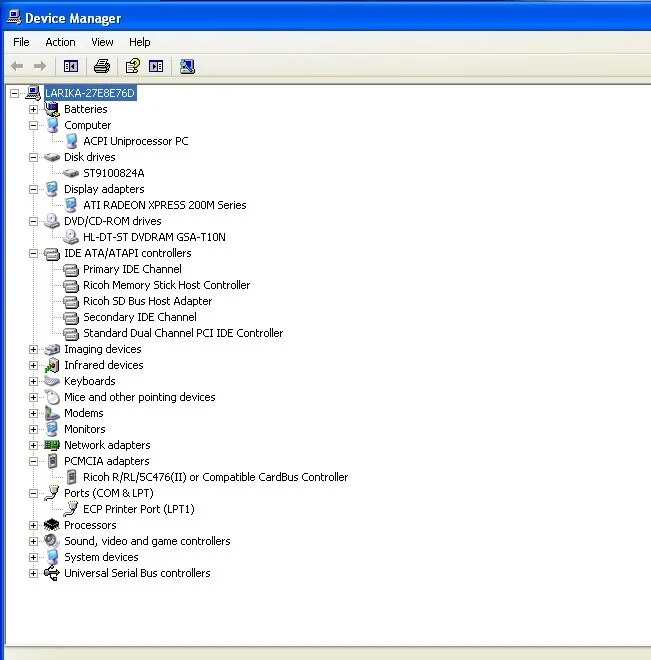Click the Batteries category icon

click(52, 109)
